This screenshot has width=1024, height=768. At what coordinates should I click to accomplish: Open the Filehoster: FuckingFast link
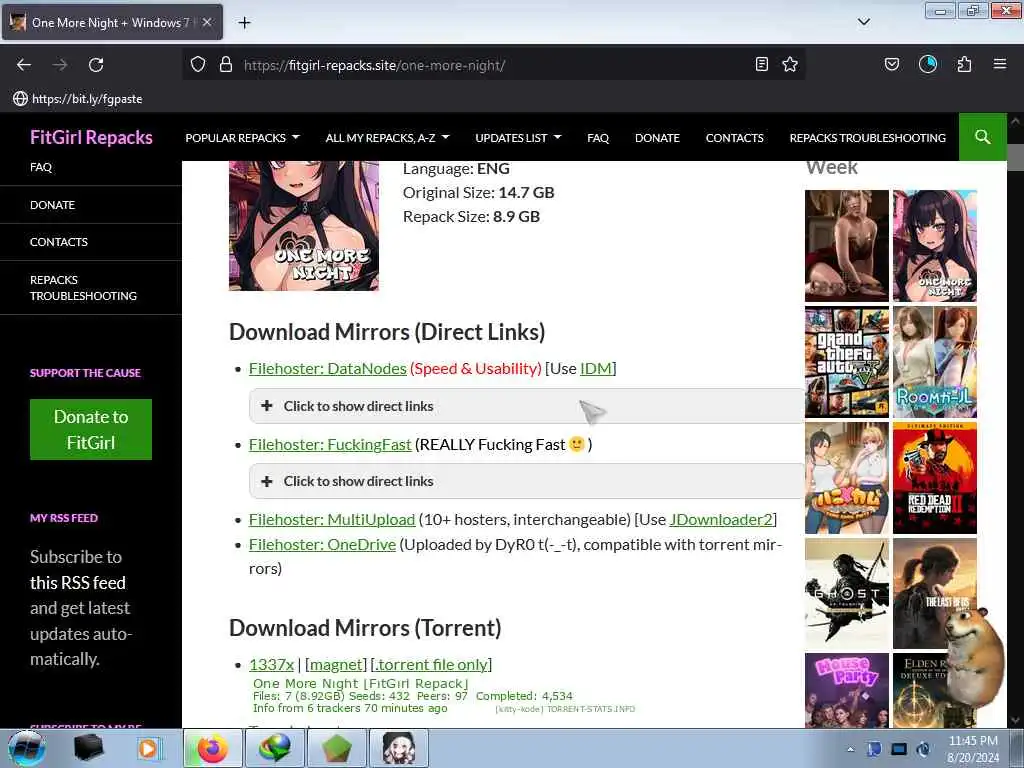click(x=330, y=445)
